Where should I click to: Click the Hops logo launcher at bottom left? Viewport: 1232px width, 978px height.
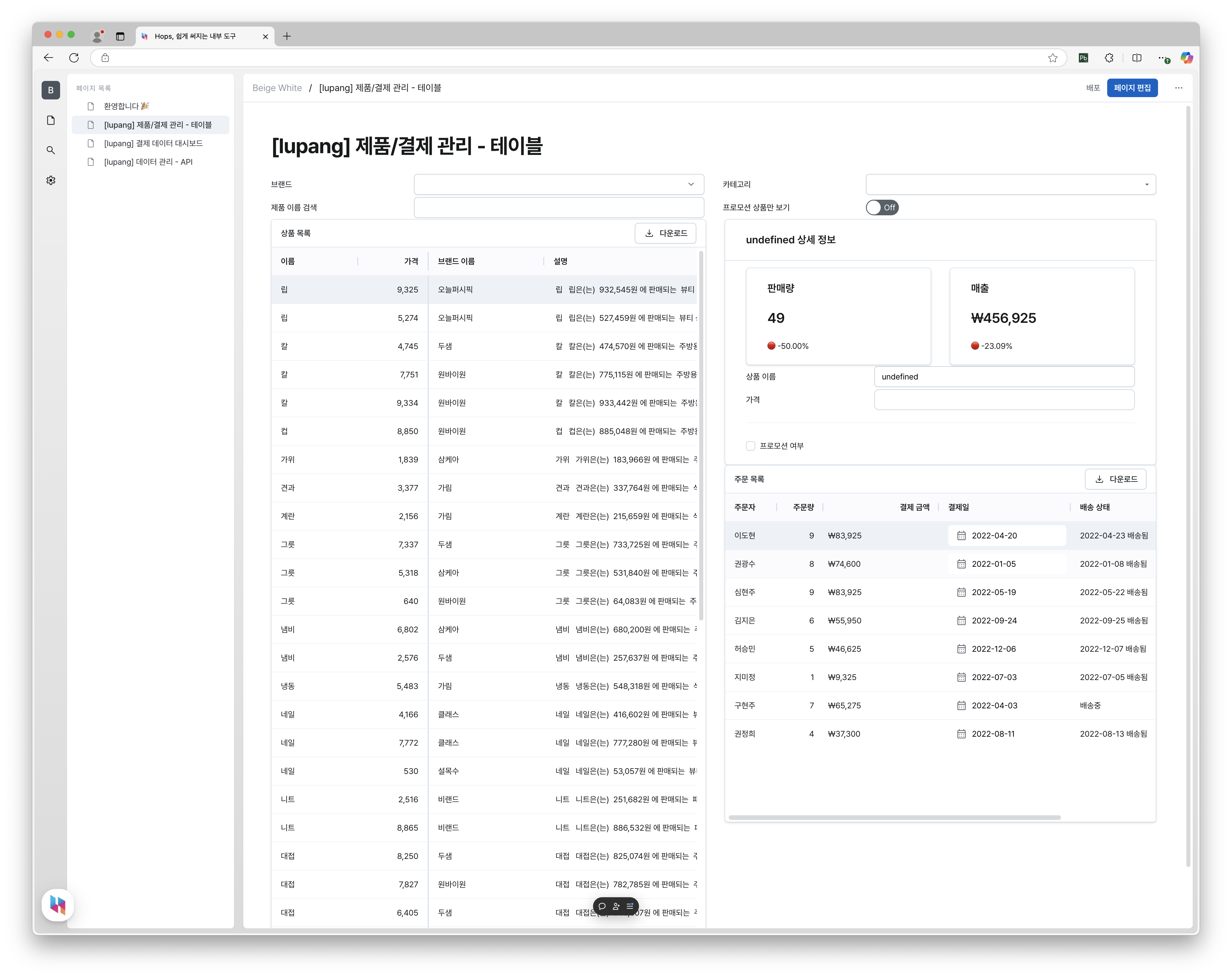click(x=58, y=905)
